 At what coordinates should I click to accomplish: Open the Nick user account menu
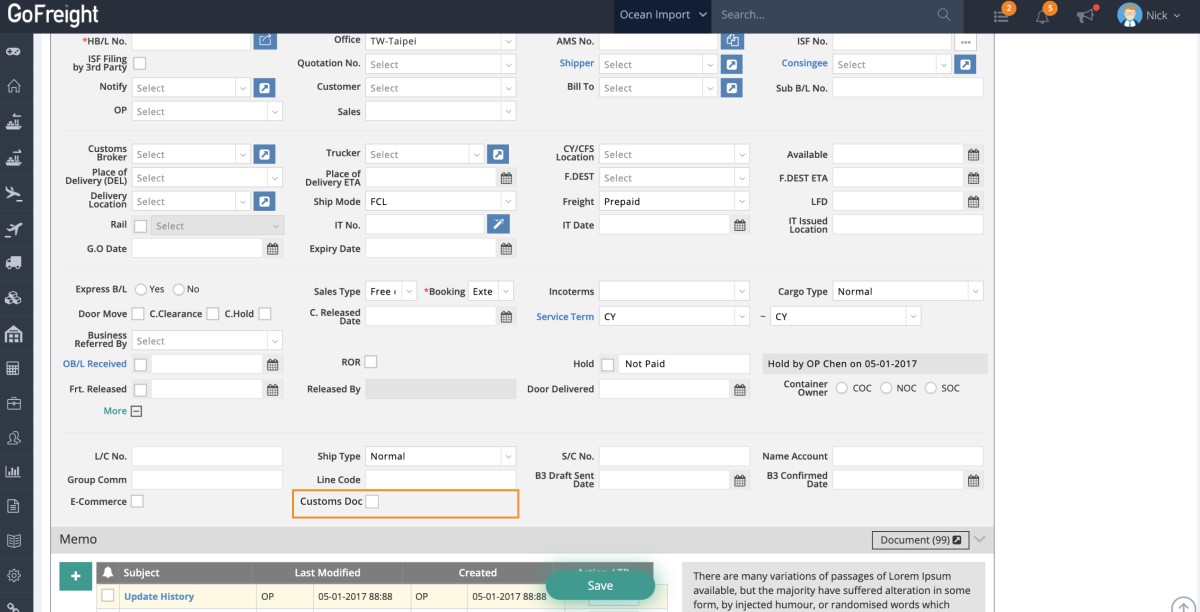pyautogui.click(x=1143, y=15)
